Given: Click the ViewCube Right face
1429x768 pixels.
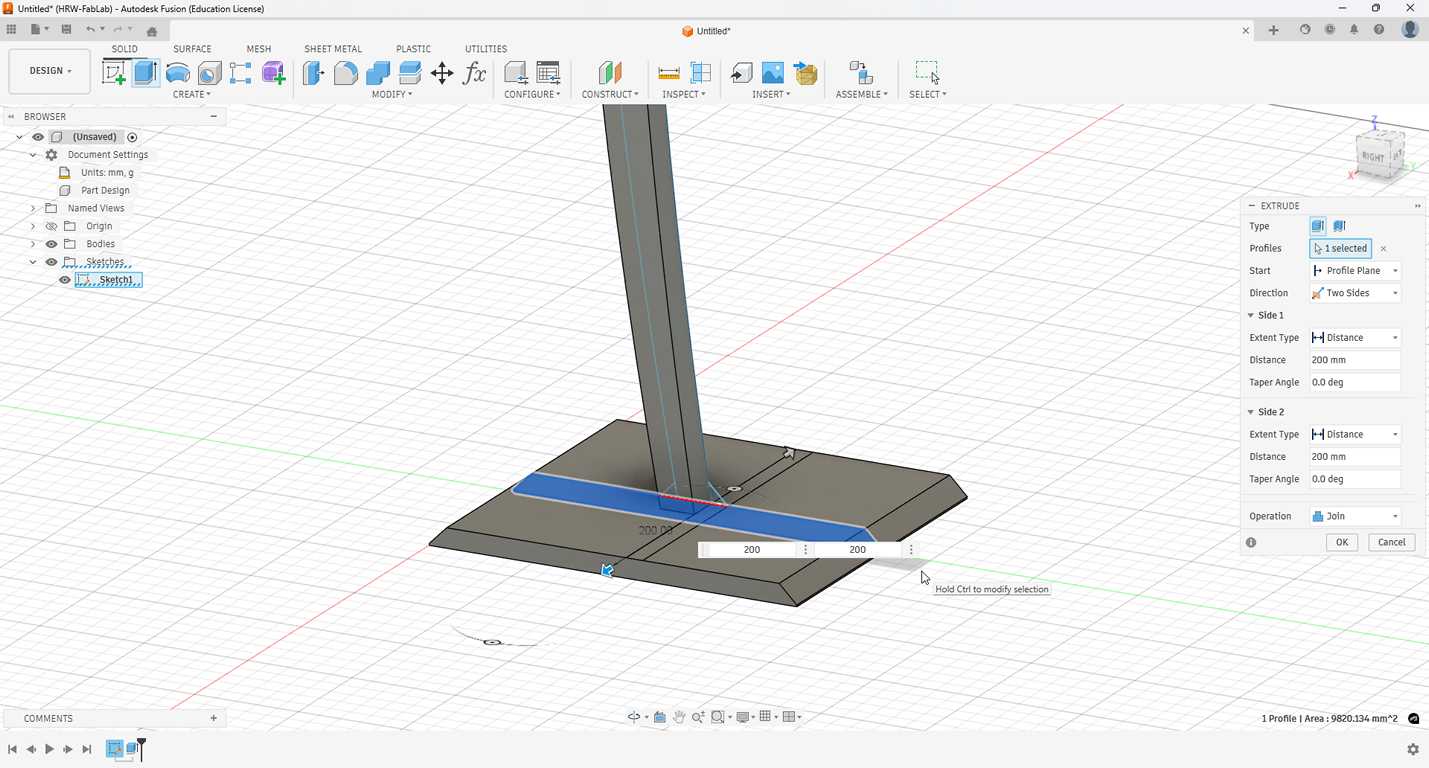Looking at the screenshot, I should (x=1372, y=157).
